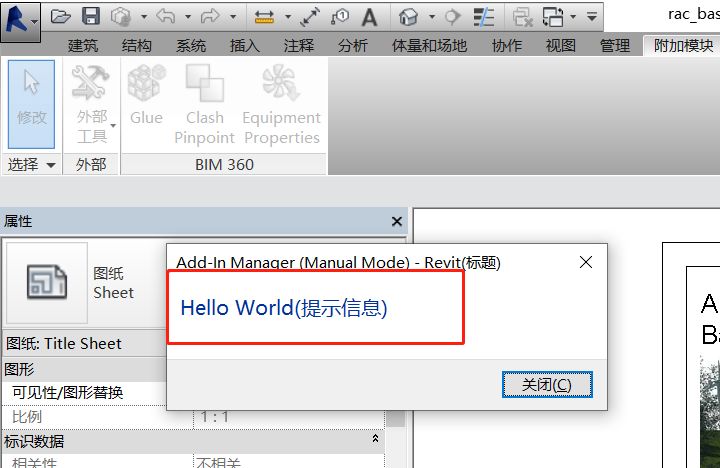This screenshot has height=468, width=720.
Task: Open the Undo history dropdown arrow
Action: pyautogui.click(x=188, y=17)
